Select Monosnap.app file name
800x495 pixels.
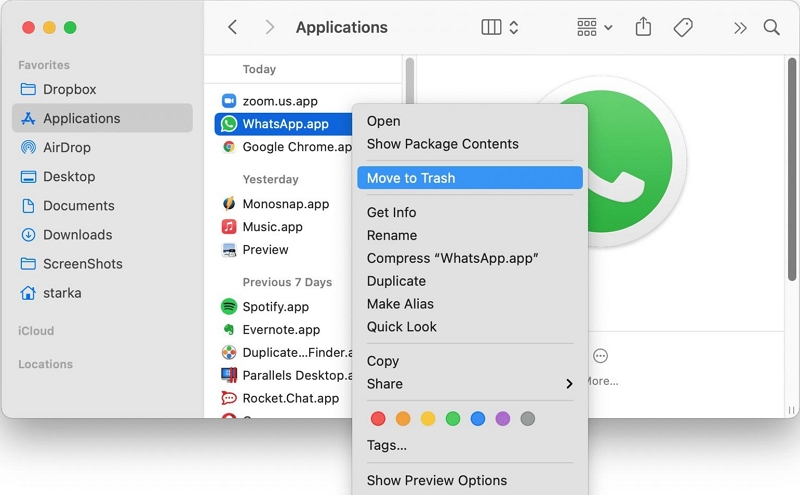(x=286, y=204)
